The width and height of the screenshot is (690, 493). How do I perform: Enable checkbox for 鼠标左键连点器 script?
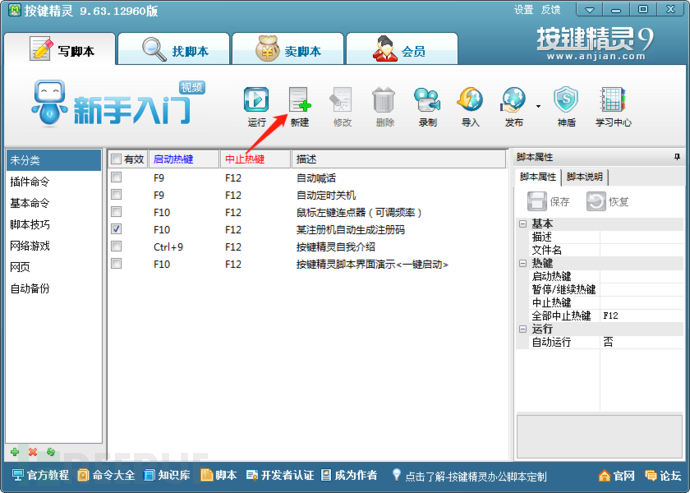click(116, 212)
